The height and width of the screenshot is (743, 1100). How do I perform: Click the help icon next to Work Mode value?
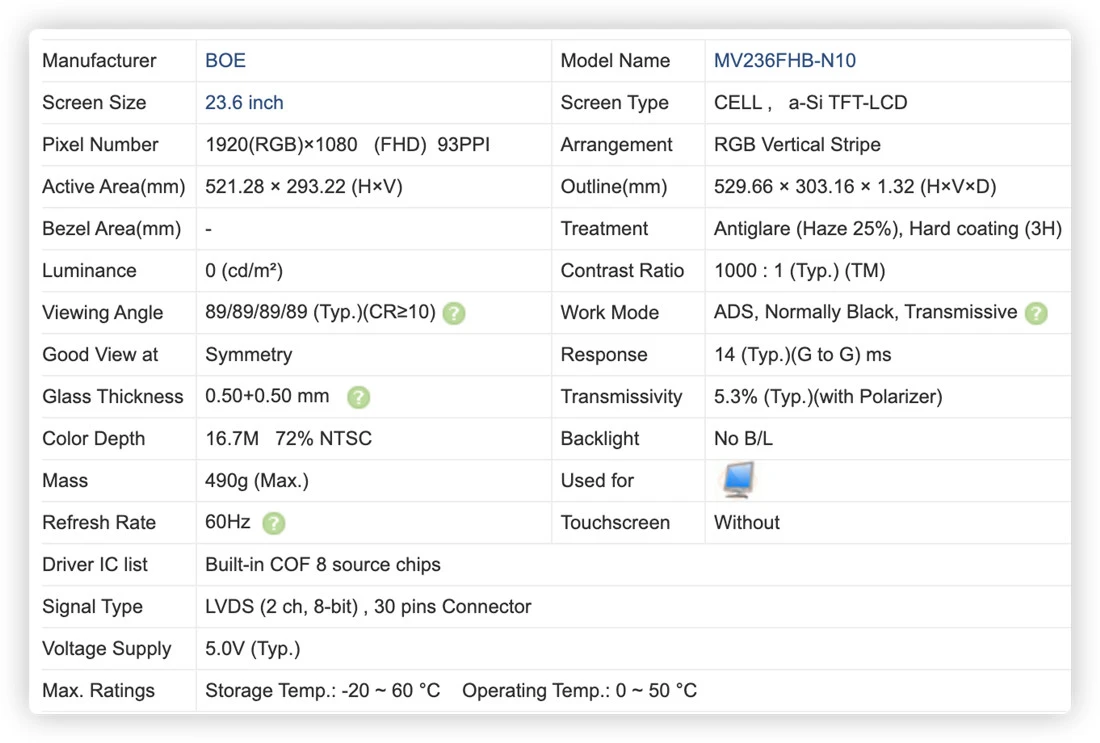coord(1035,313)
